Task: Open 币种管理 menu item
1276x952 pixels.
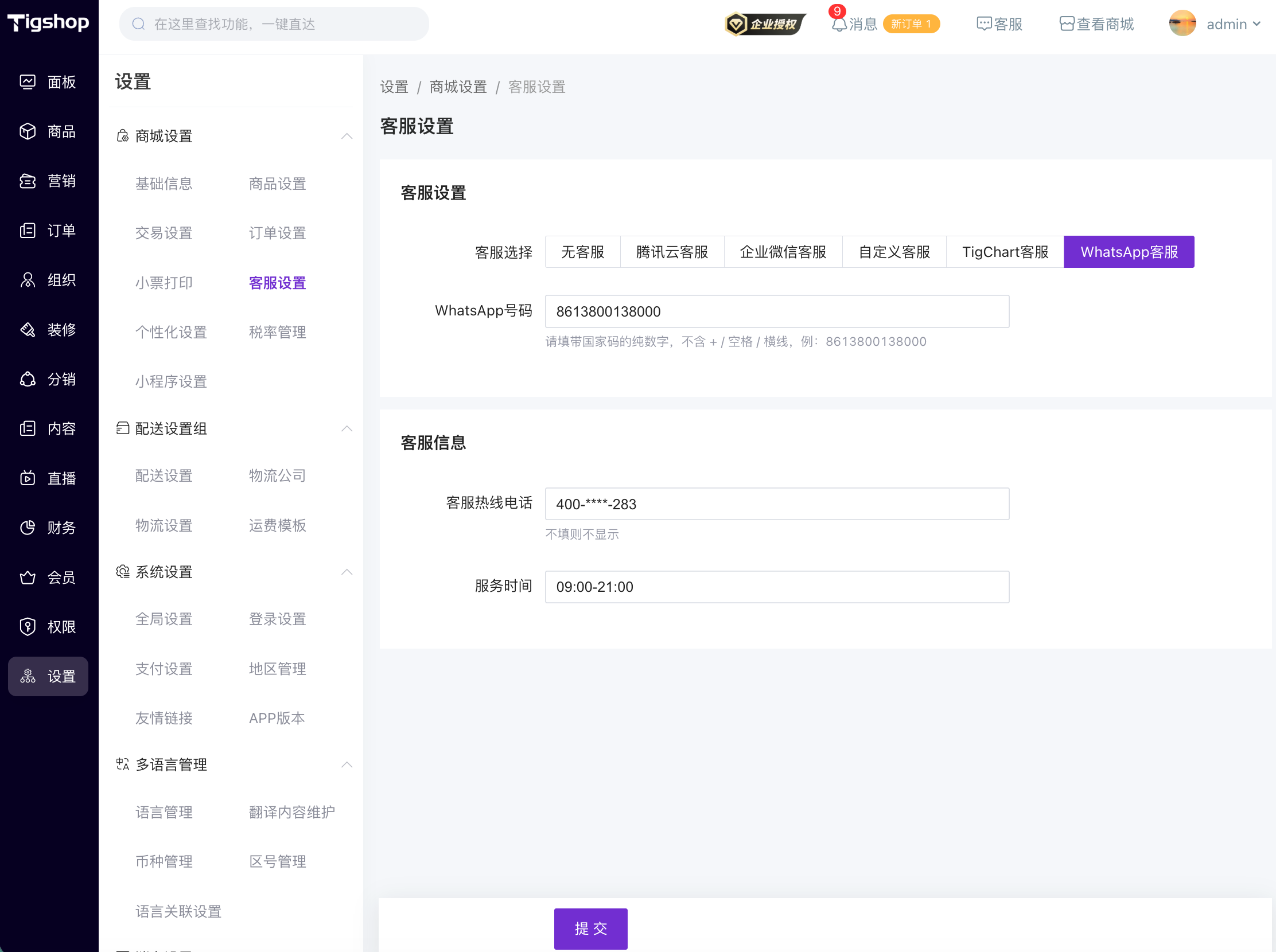Action: pos(164,862)
